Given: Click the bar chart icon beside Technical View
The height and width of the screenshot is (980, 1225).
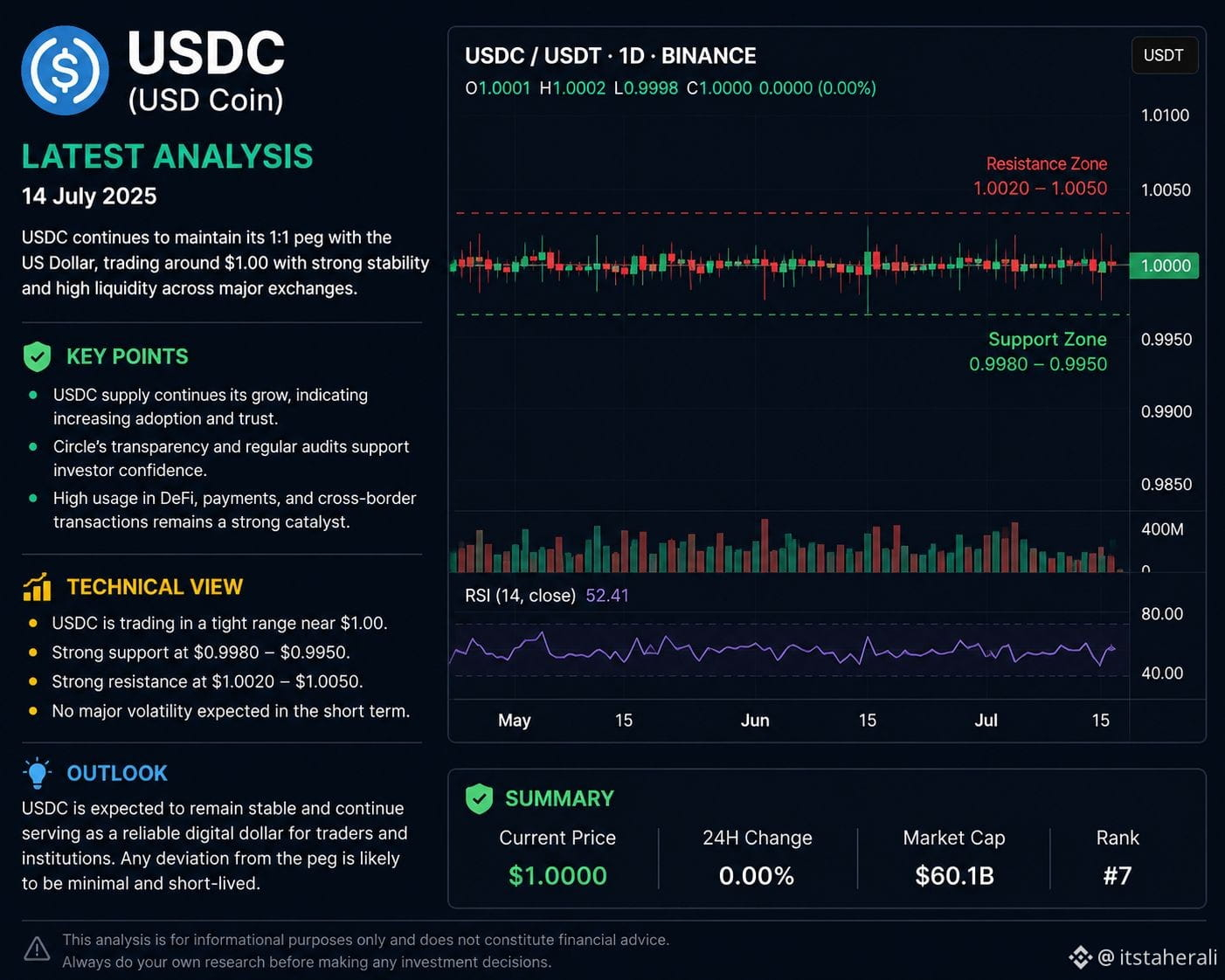Looking at the screenshot, I should [x=37, y=587].
